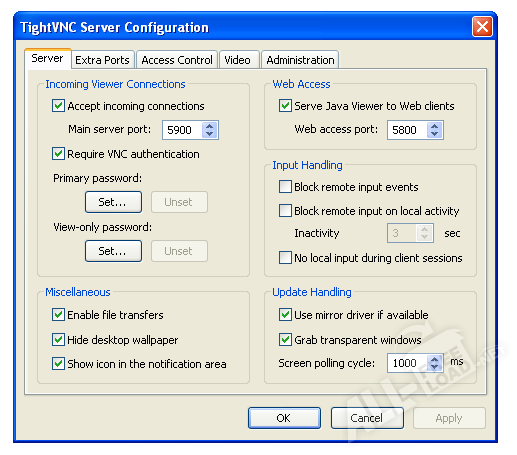This screenshot has width=517, height=455.
Task: Click the Inactivity label
Action: pos(317,233)
